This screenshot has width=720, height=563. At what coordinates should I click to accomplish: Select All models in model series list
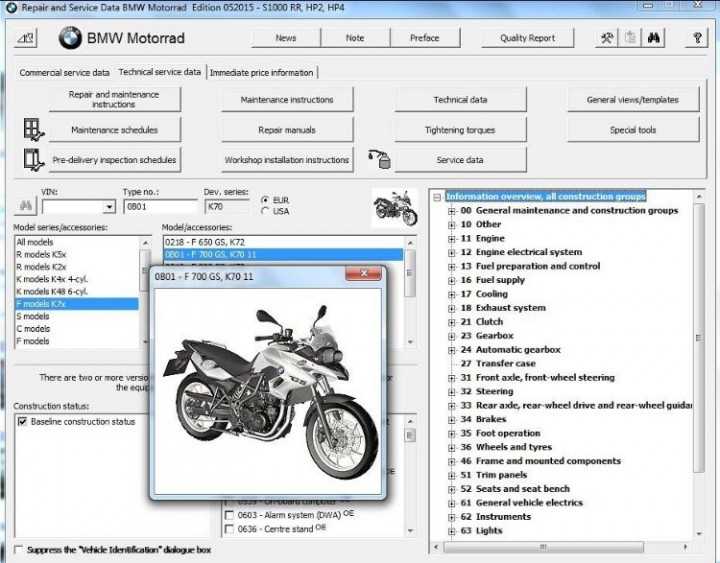pyautogui.click(x=77, y=242)
